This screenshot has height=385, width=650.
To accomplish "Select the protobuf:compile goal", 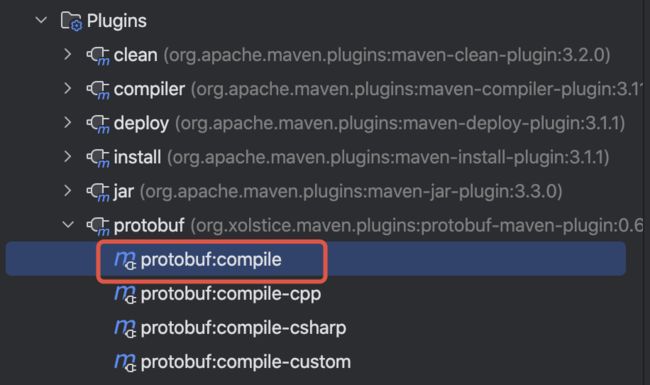I will pos(315,259).
